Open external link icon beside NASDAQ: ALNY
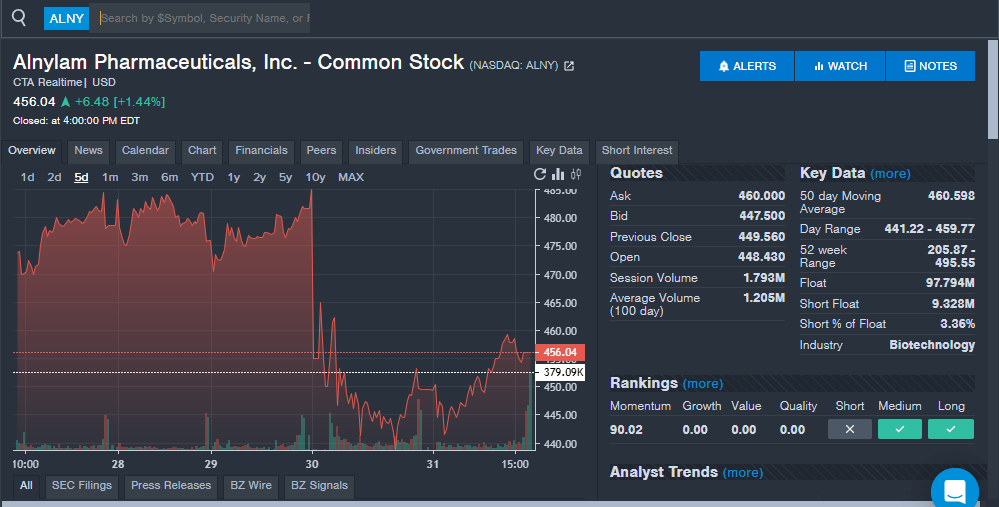This screenshot has width=999, height=507. [x=569, y=66]
